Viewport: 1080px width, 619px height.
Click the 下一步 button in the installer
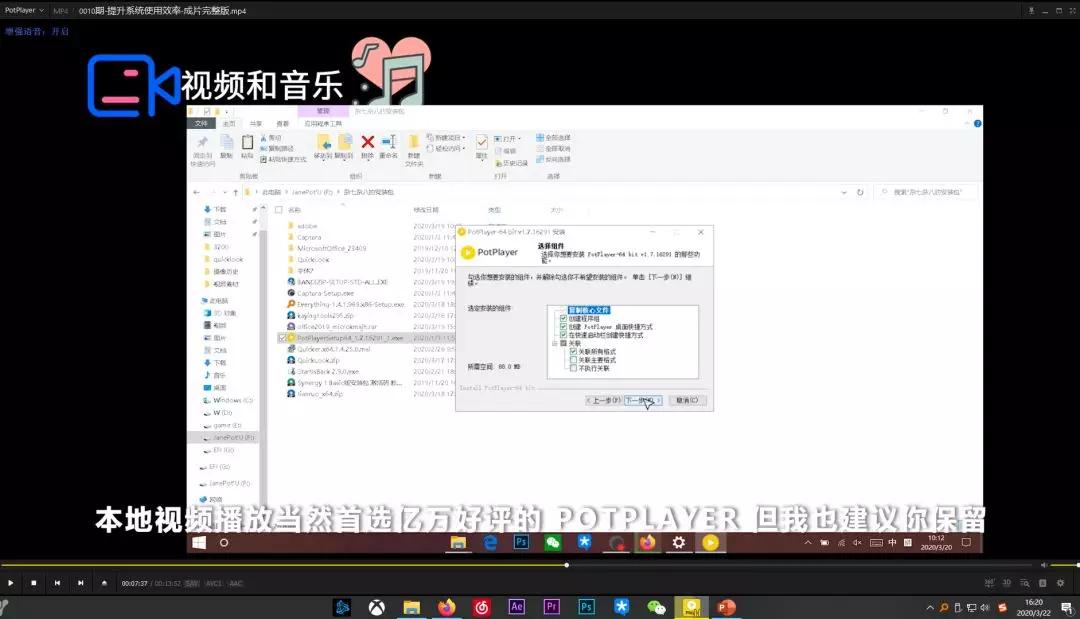(x=643, y=399)
